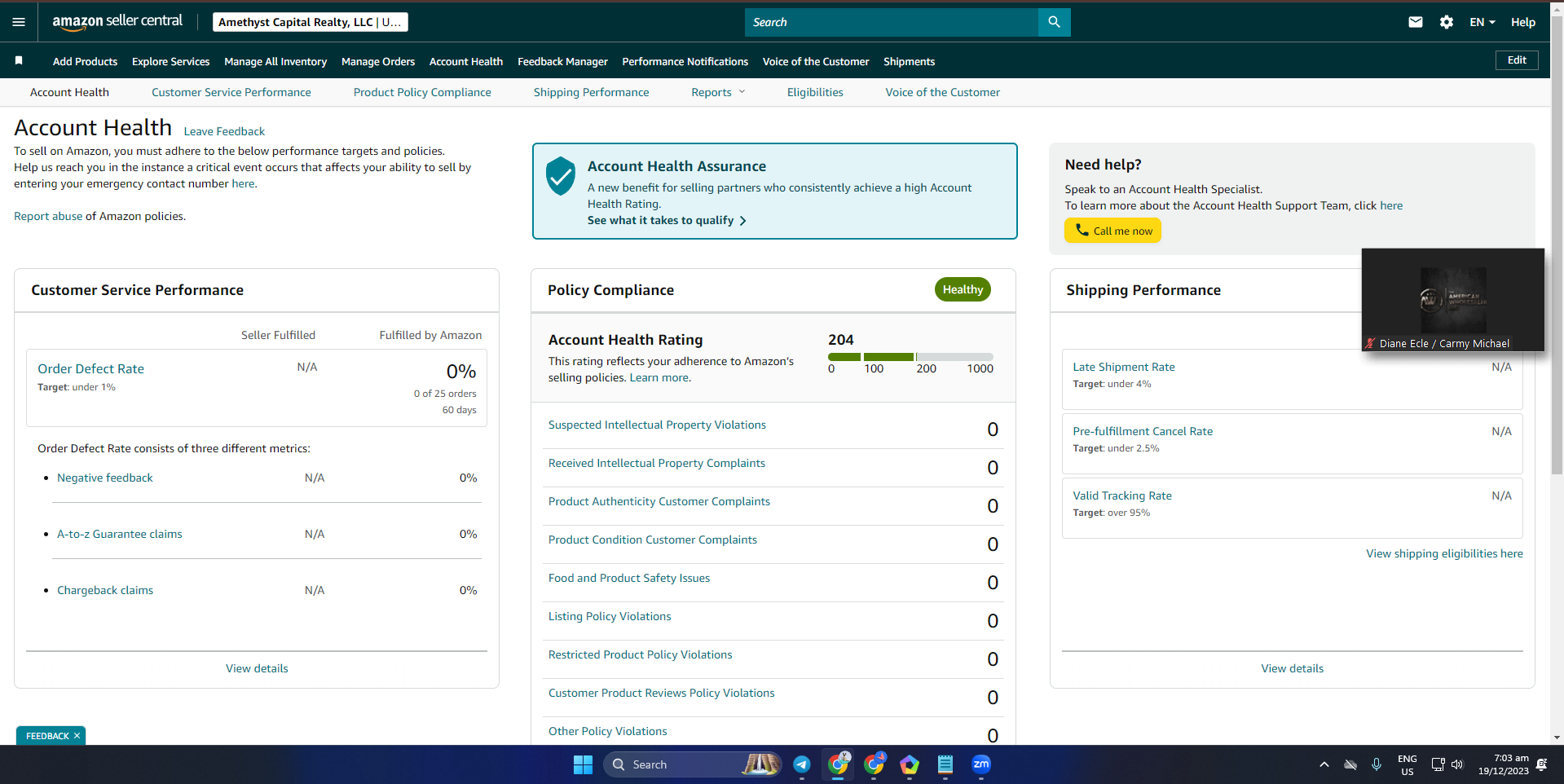Open the hamburger navigation menu
Image resolution: width=1564 pixels, height=784 pixels.
tap(19, 22)
